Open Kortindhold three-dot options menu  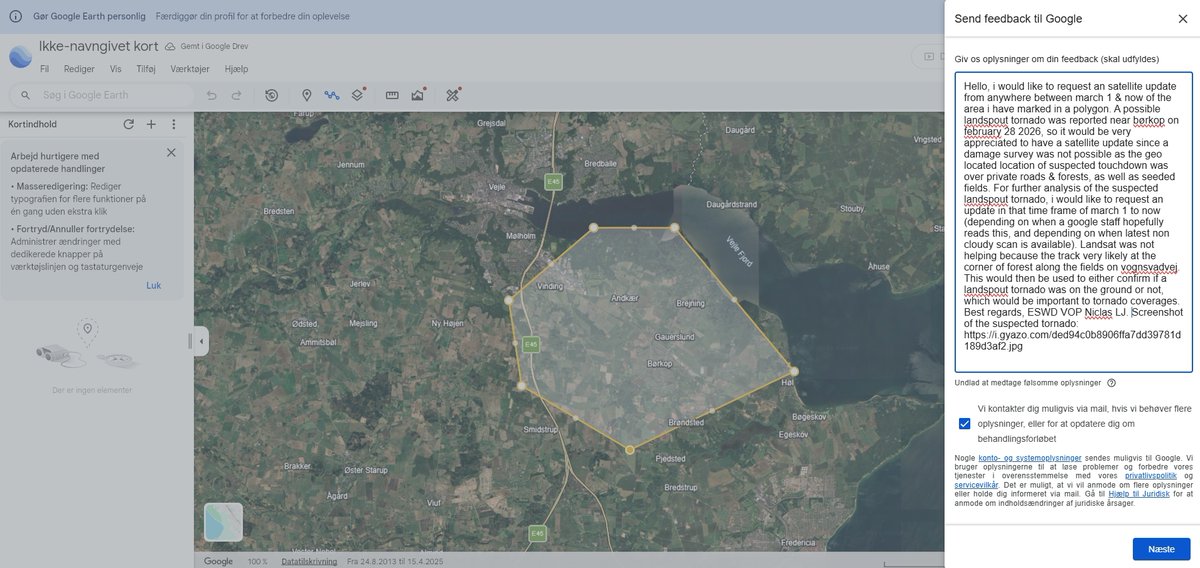pos(173,124)
